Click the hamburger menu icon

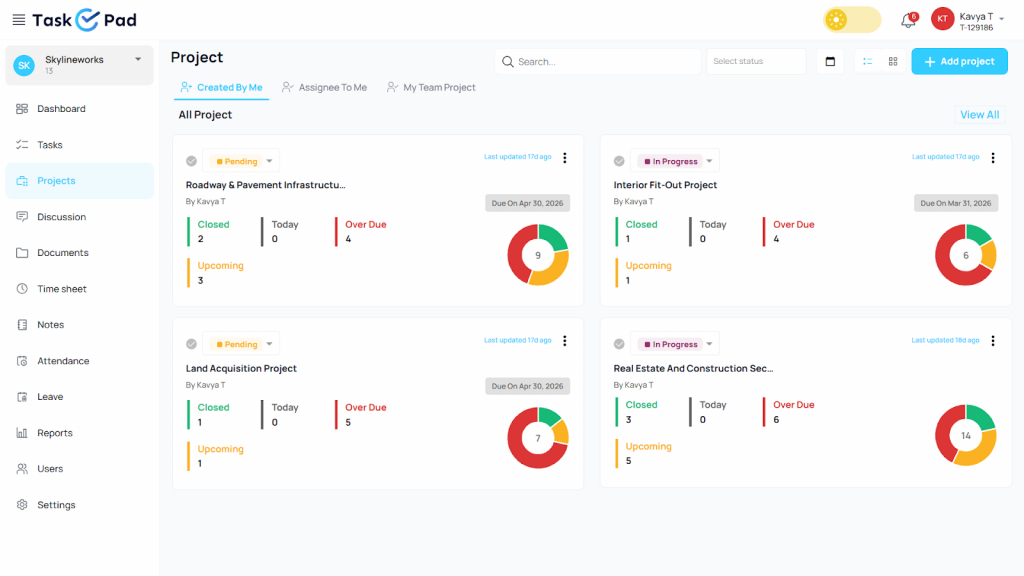point(19,20)
